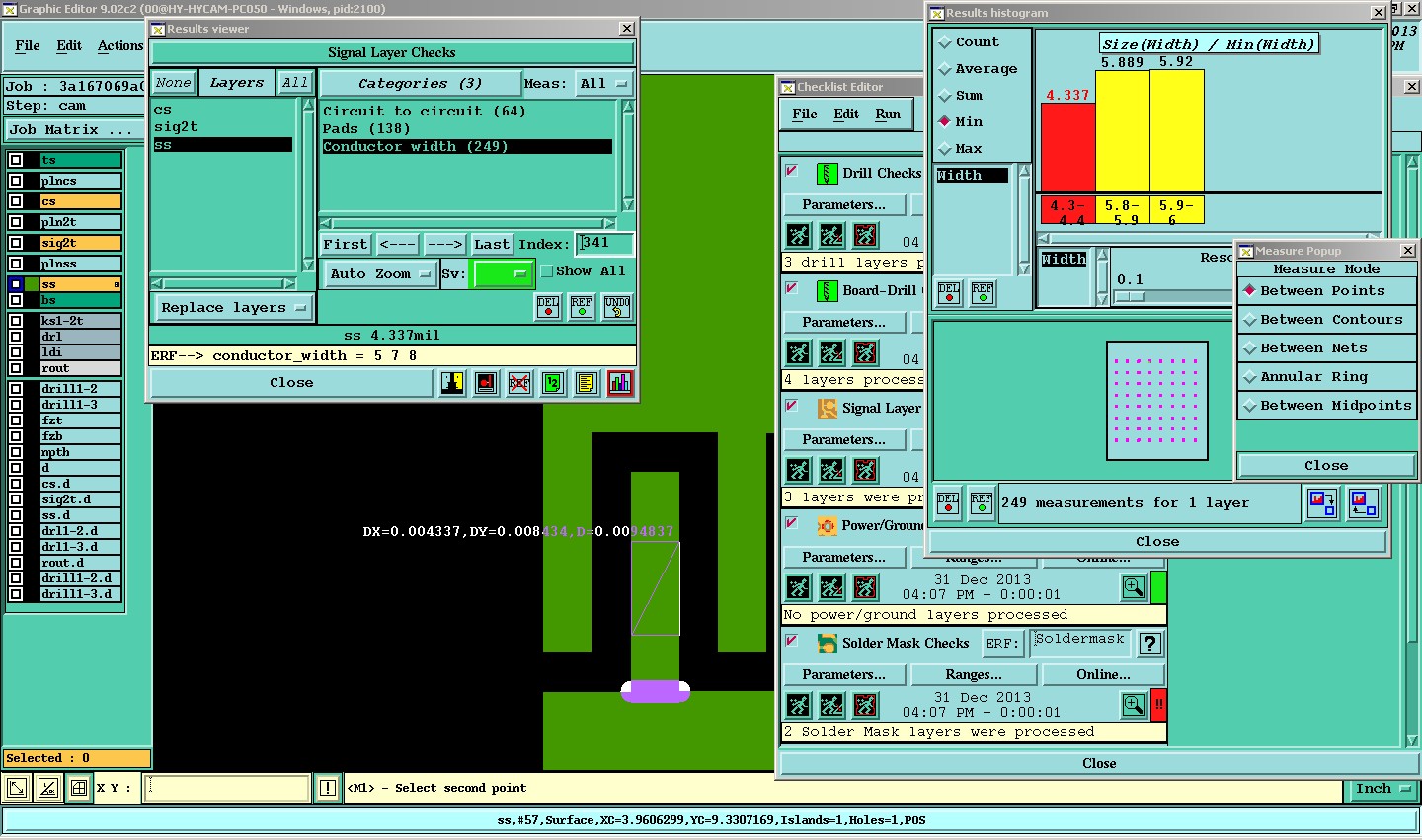Click the yellow notes icon in Results viewer
The width and height of the screenshot is (1422, 840).
587,383
